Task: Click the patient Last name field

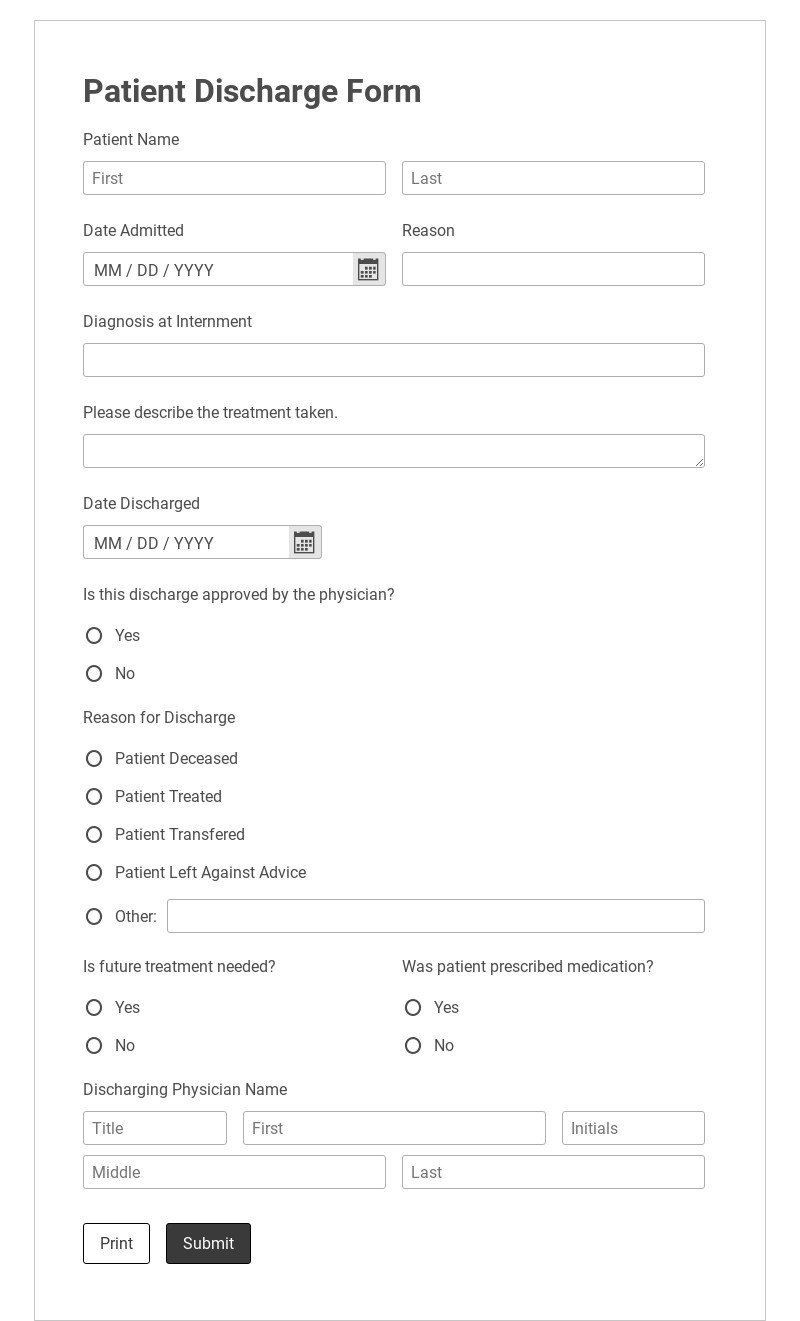Action: point(553,178)
